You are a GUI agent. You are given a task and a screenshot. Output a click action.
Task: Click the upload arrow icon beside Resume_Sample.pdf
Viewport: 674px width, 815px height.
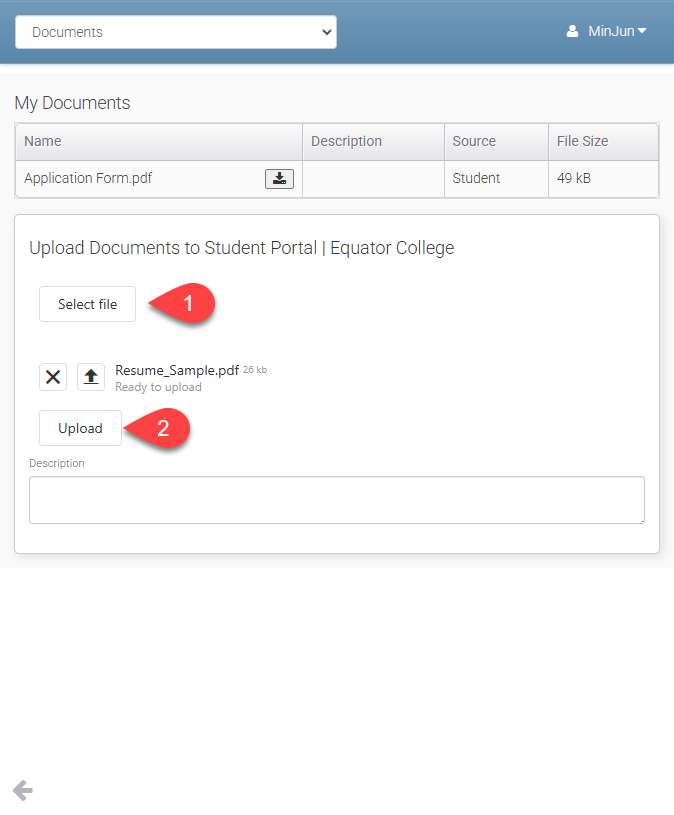point(91,377)
